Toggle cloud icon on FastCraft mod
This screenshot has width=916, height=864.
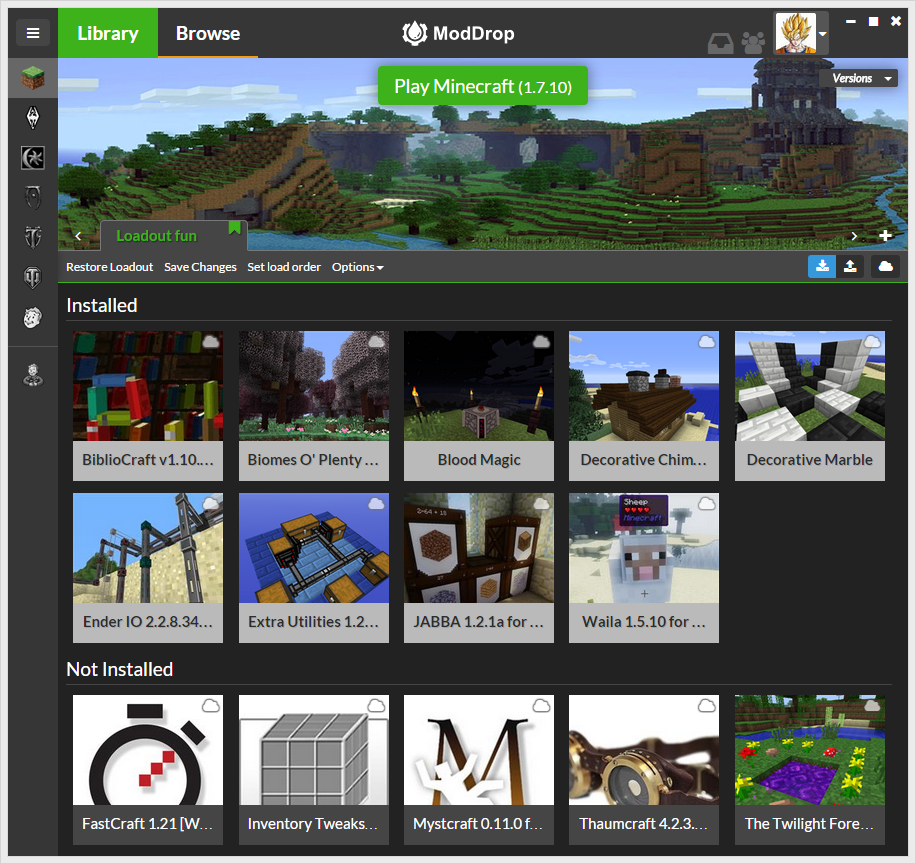click(210, 706)
